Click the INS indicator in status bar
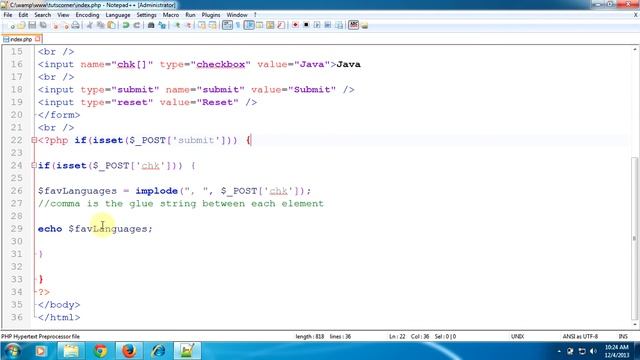Viewport: 640px width, 360px height. [x=623, y=337]
